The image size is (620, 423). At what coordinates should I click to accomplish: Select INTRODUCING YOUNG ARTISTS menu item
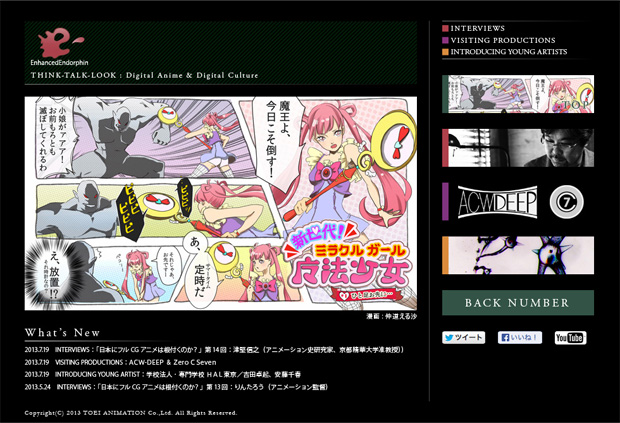click(x=509, y=51)
